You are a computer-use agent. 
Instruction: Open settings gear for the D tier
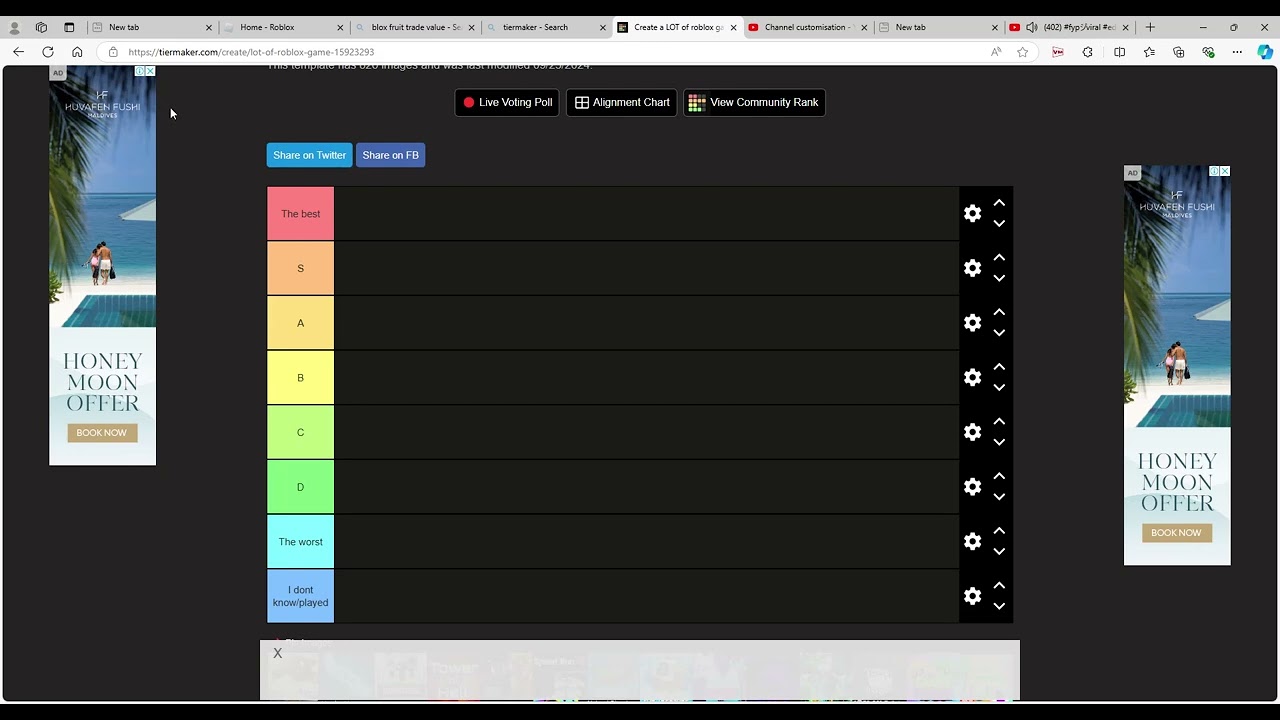coord(972,487)
